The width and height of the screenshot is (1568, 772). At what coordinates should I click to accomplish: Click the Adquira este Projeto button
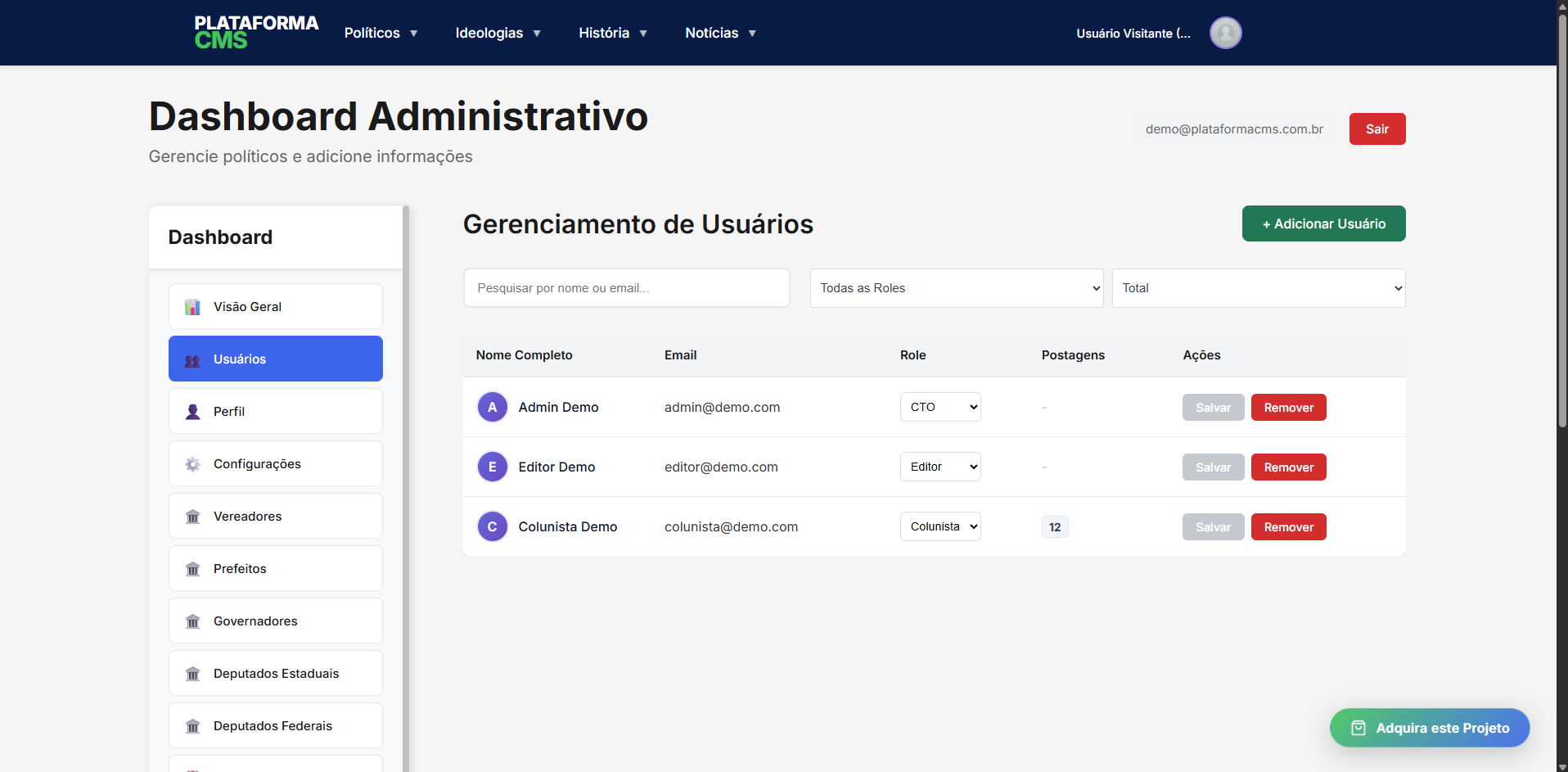pos(1429,728)
